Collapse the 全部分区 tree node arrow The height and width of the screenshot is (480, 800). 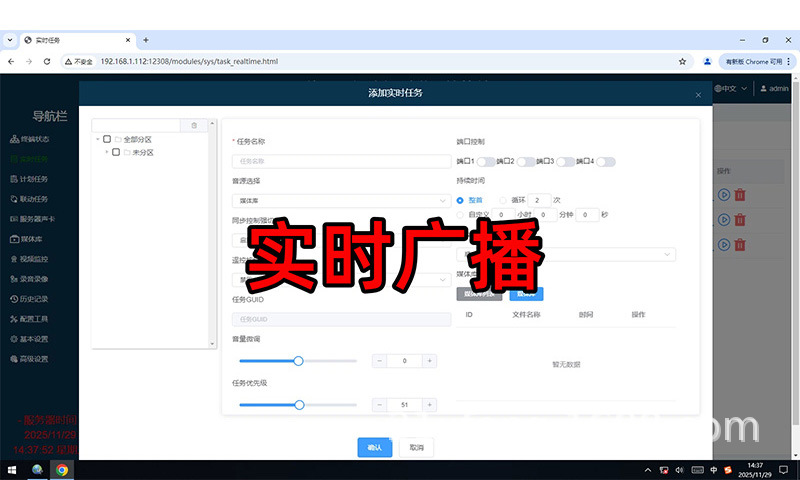(x=97, y=139)
